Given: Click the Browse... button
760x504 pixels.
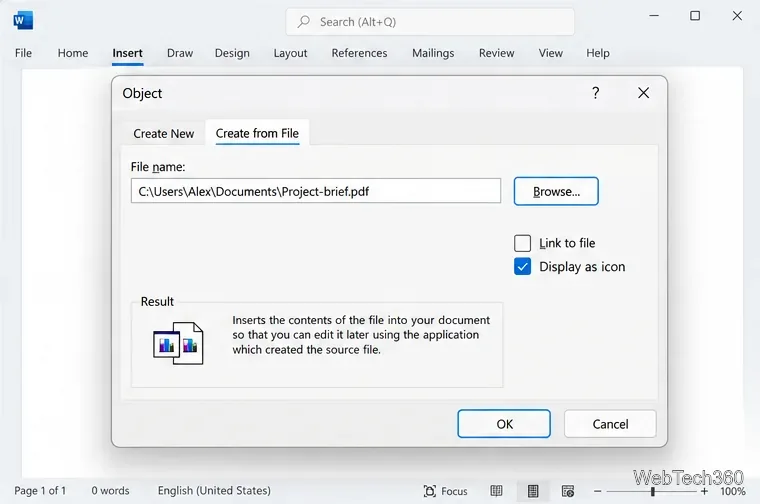Looking at the screenshot, I should tap(556, 191).
